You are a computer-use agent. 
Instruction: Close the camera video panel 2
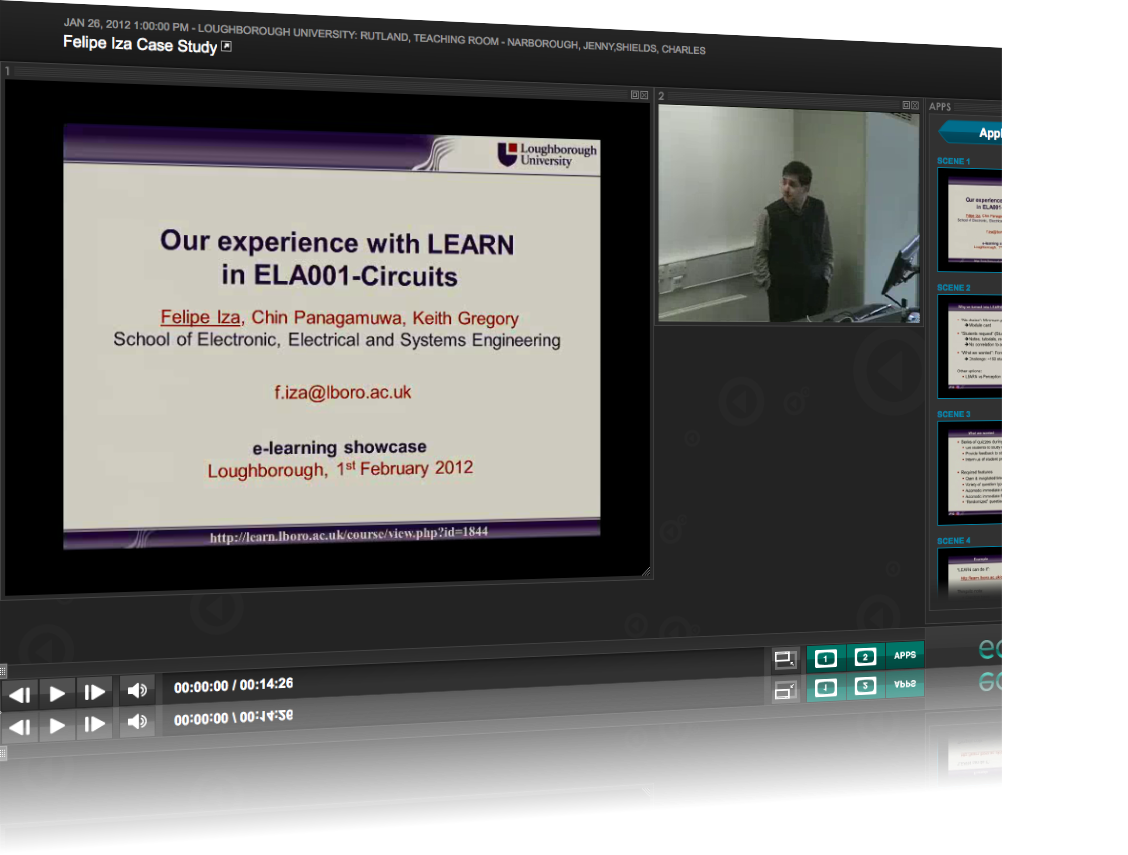(x=915, y=105)
